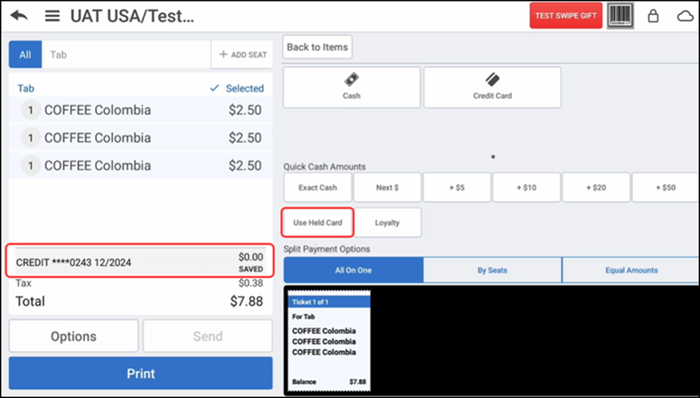The height and width of the screenshot is (398, 700).
Task: Select the third COFFEE Colombia item row
Action: [141, 166]
